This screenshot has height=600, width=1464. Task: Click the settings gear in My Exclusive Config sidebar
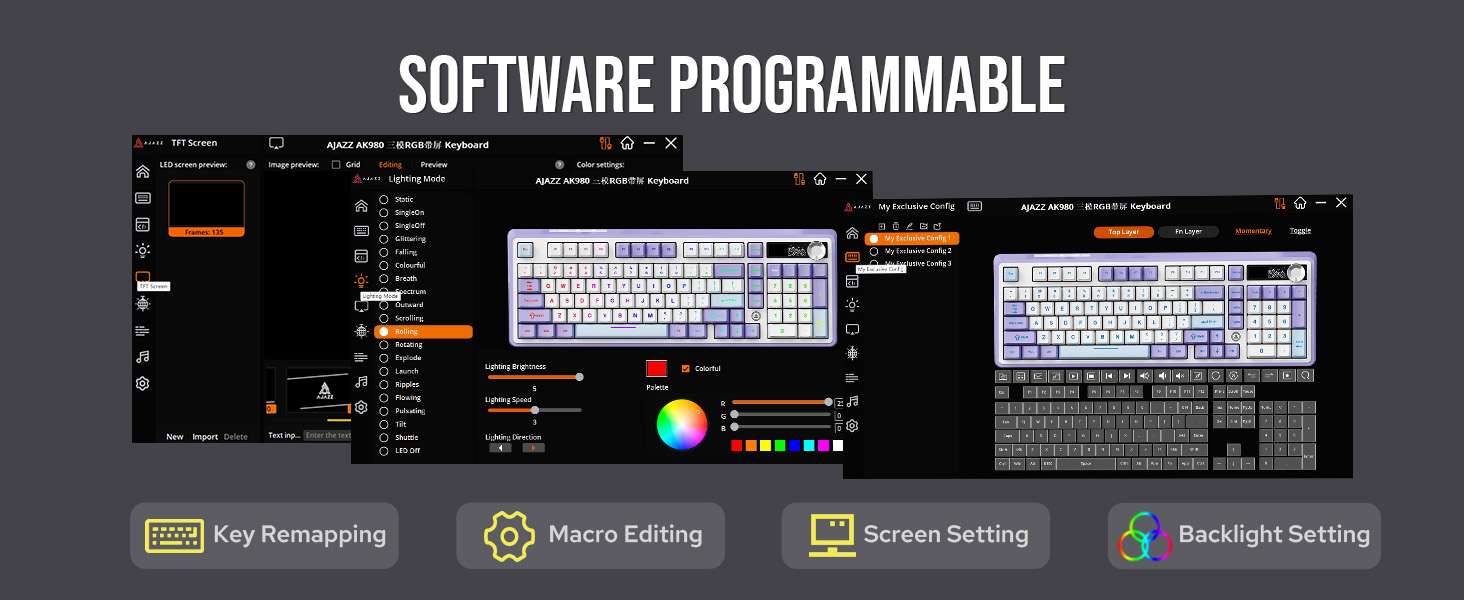tap(852, 426)
